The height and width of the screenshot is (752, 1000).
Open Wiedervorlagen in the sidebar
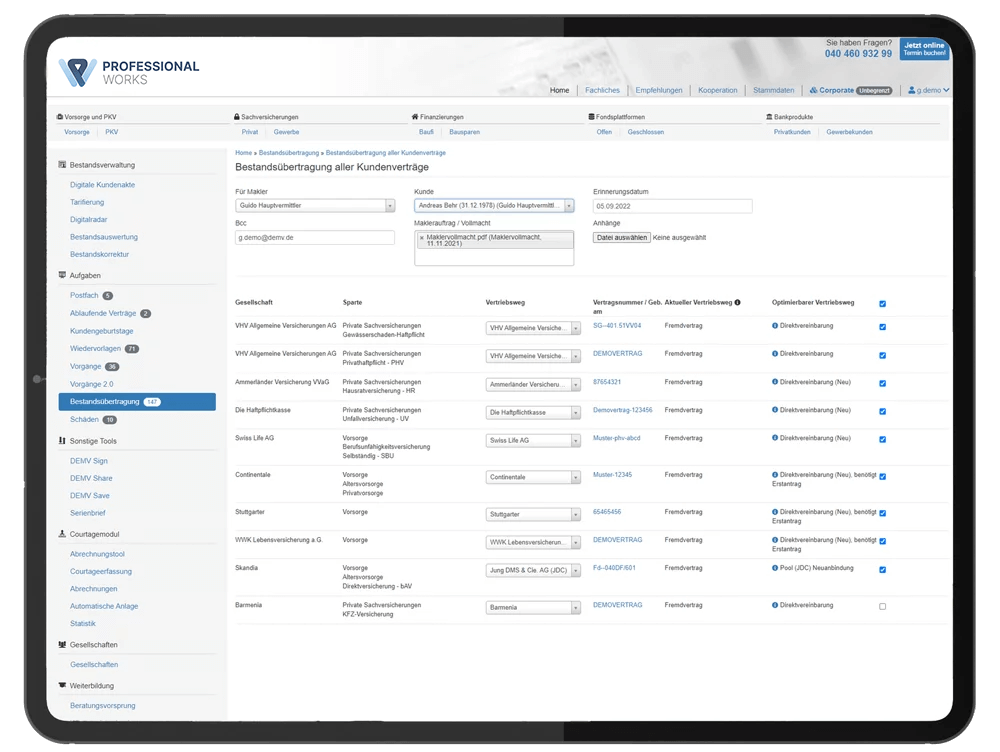[x=95, y=349]
